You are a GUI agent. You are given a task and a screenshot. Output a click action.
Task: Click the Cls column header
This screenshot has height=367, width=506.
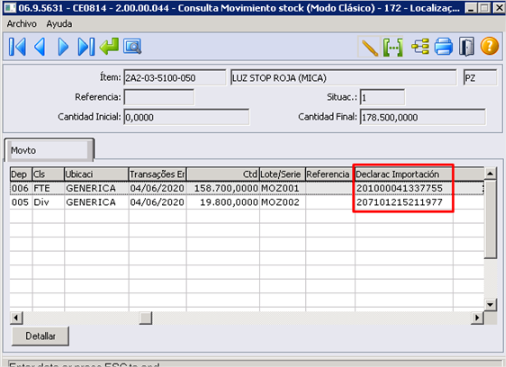pos(48,174)
